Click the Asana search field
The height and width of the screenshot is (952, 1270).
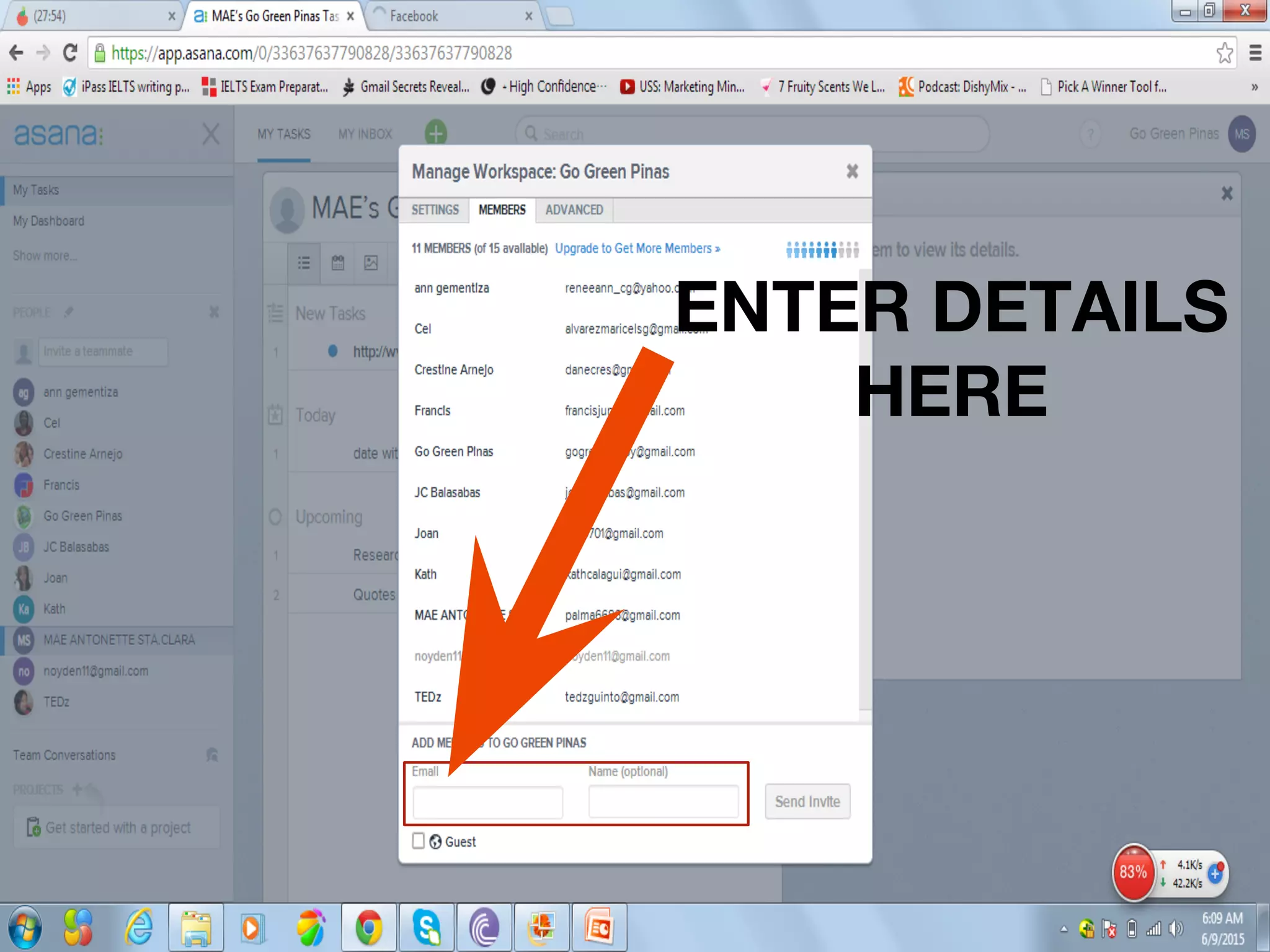click(752, 134)
